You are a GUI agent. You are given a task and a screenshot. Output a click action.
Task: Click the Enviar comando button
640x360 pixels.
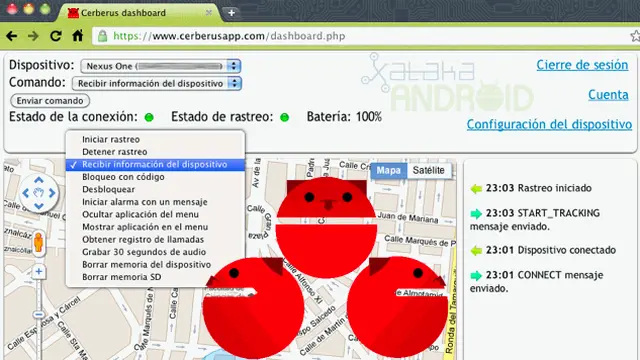[x=50, y=100]
